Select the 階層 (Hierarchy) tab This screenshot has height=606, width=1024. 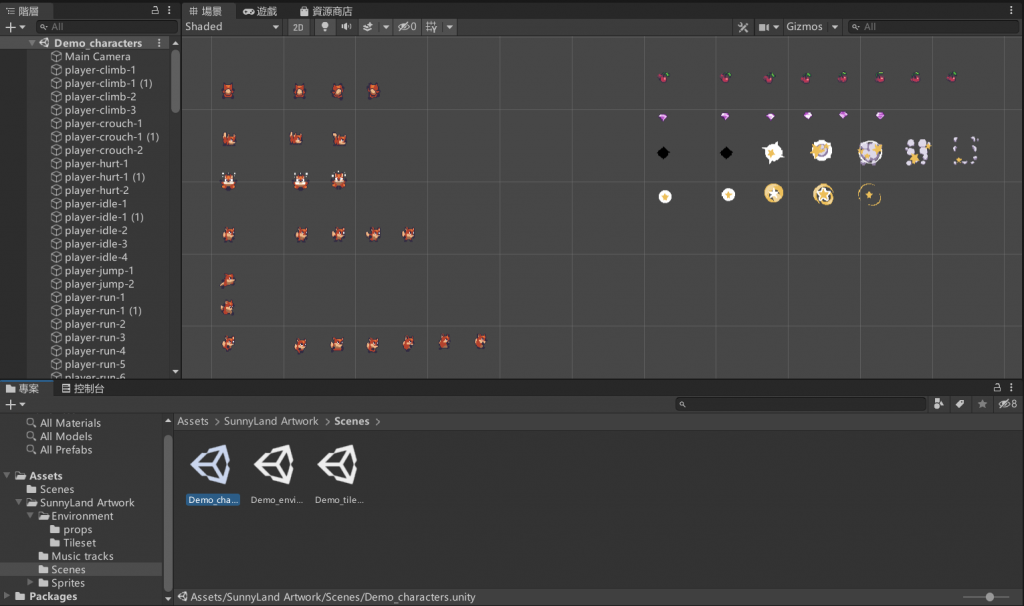click(x=22, y=11)
